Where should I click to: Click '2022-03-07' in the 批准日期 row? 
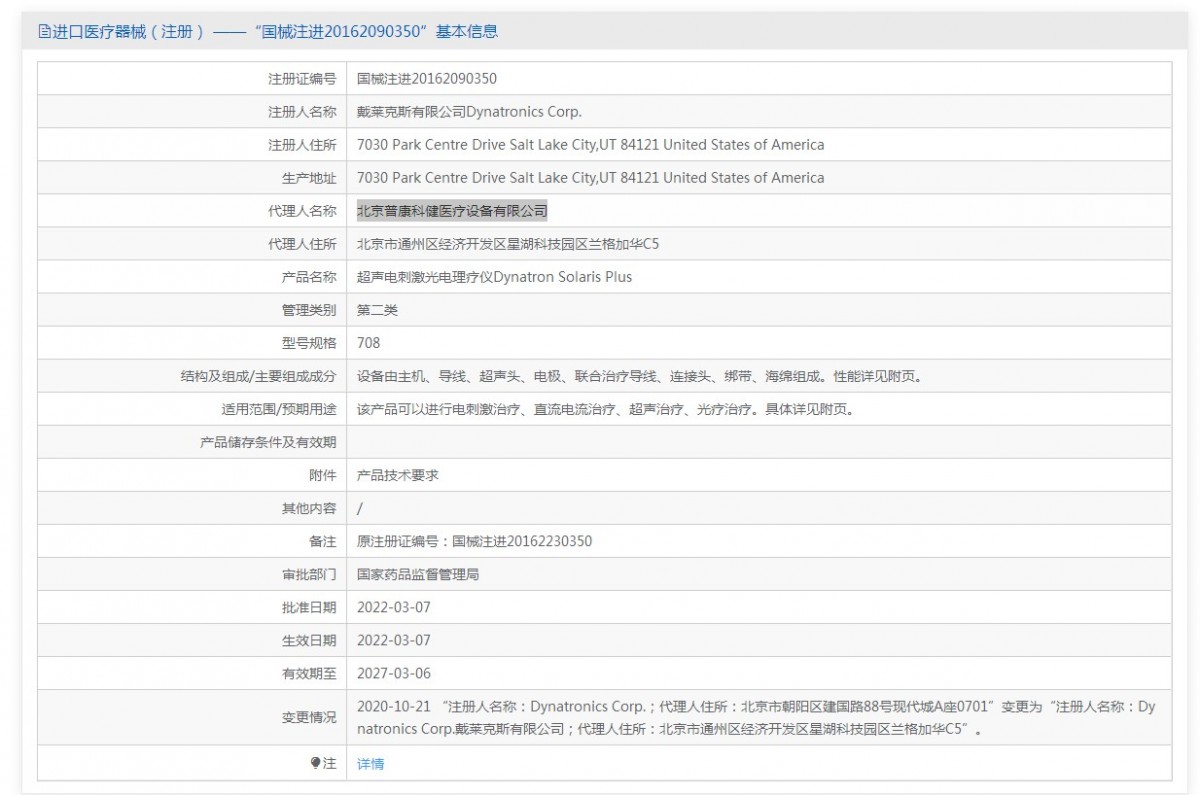pos(394,607)
